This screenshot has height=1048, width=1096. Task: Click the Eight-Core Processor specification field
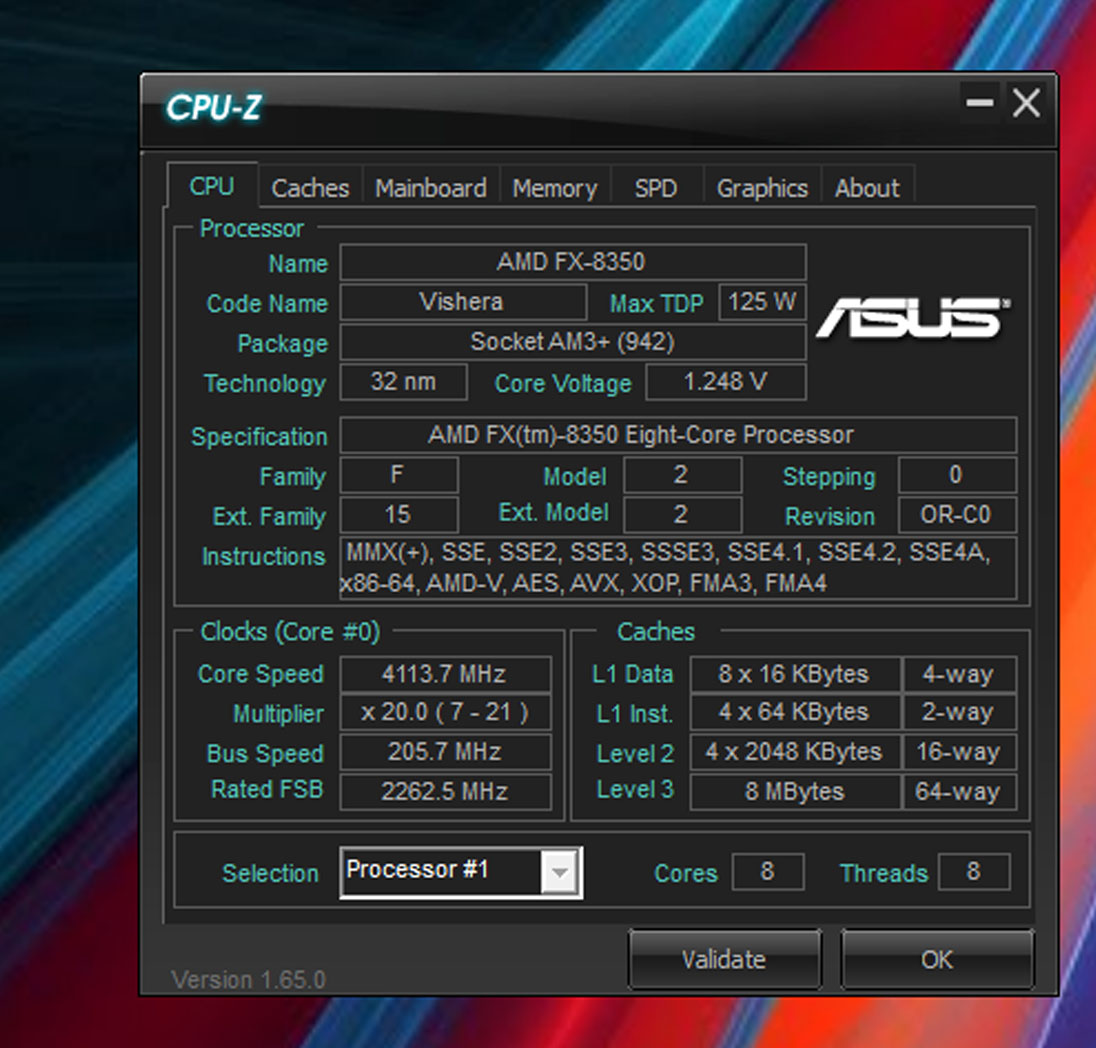[x=678, y=435]
